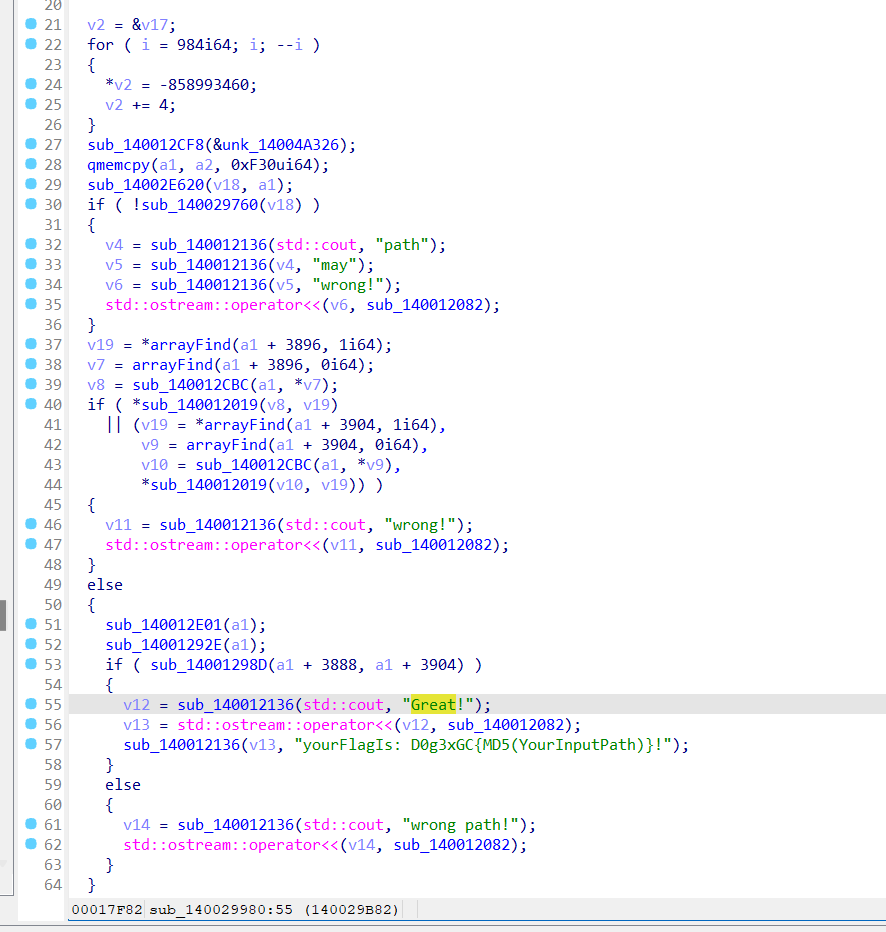The width and height of the screenshot is (886, 932).
Task: Click status bar offset 00017F82
Action: [107, 909]
